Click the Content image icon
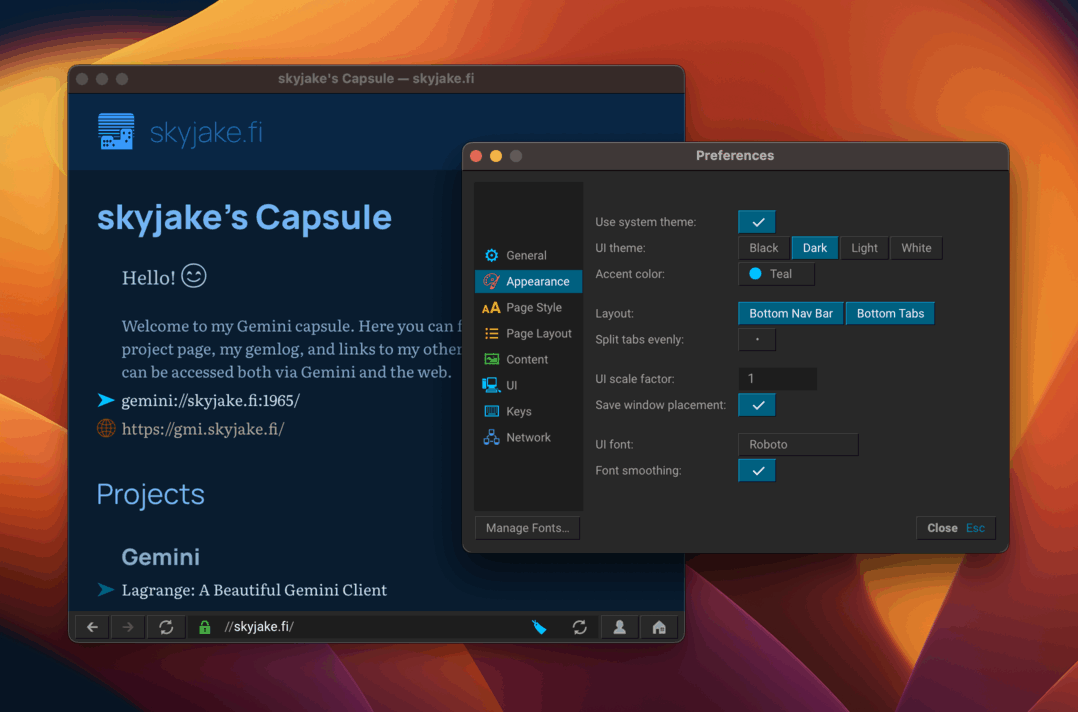1078x712 pixels. tap(491, 359)
